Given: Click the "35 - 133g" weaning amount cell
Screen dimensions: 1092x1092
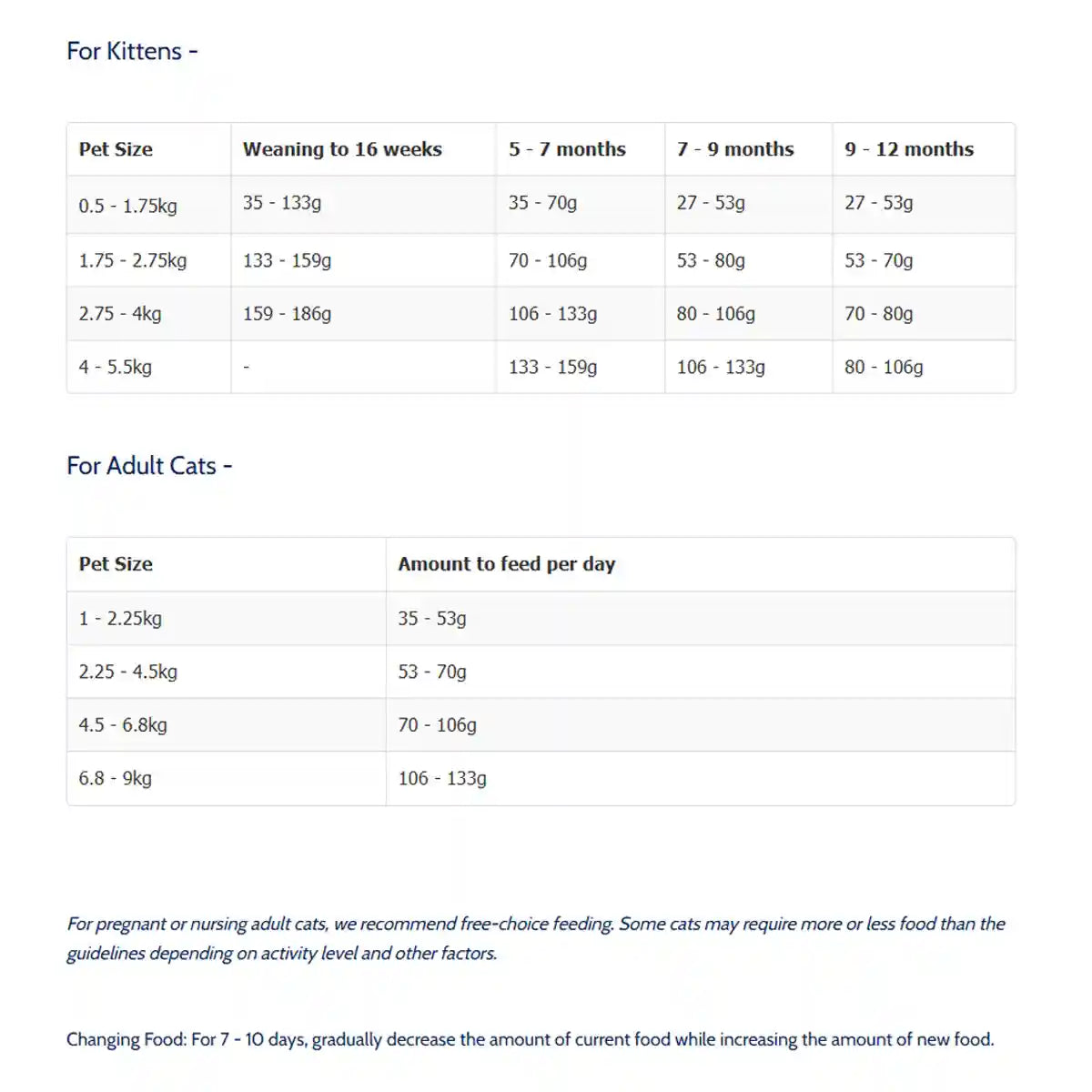Looking at the screenshot, I should pyautogui.click(x=282, y=203).
